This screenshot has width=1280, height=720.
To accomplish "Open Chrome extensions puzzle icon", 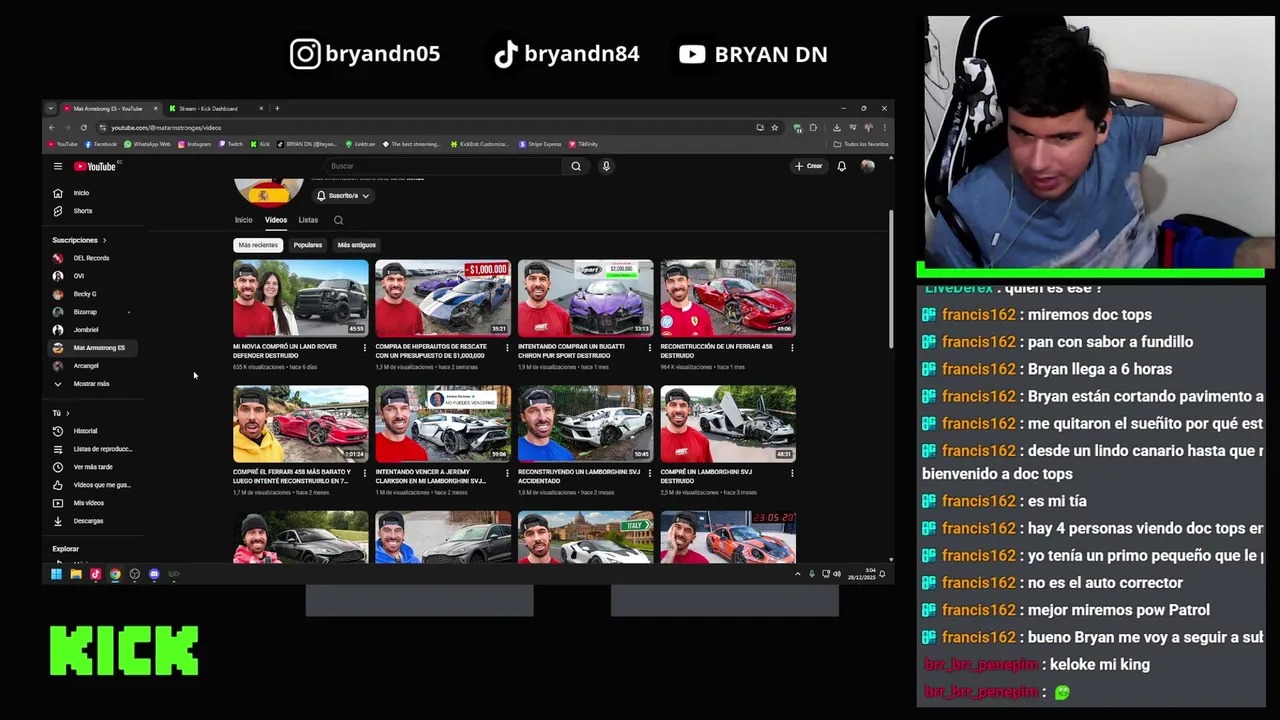I will coord(813,127).
